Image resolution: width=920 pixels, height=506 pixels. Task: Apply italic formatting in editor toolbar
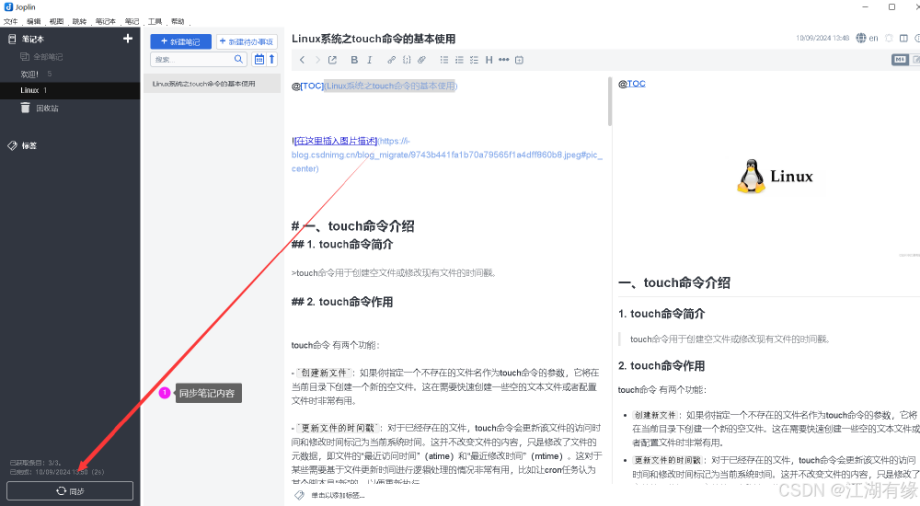click(x=370, y=60)
